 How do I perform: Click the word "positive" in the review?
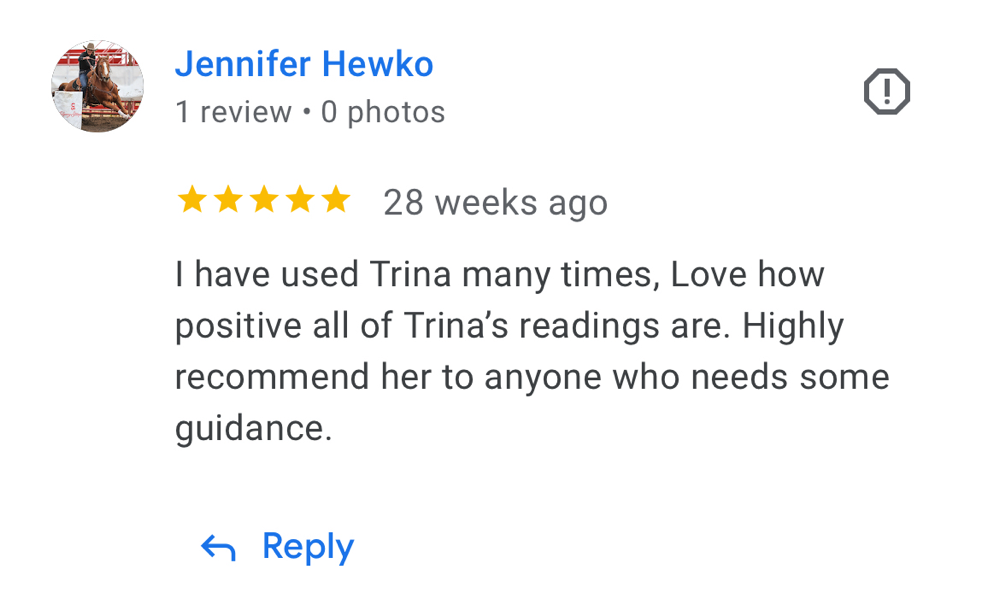tap(239, 326)
